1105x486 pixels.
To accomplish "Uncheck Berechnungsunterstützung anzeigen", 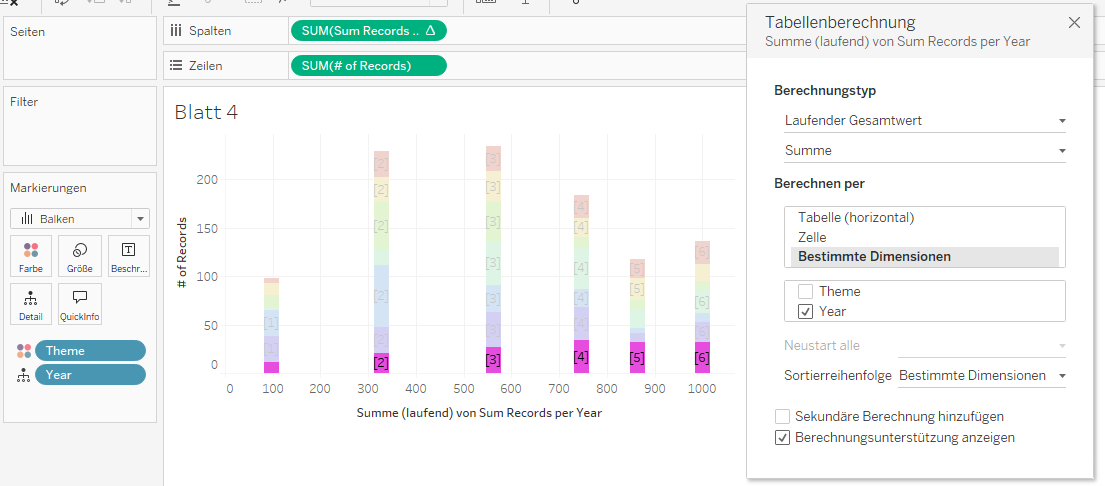I will 783,438.
